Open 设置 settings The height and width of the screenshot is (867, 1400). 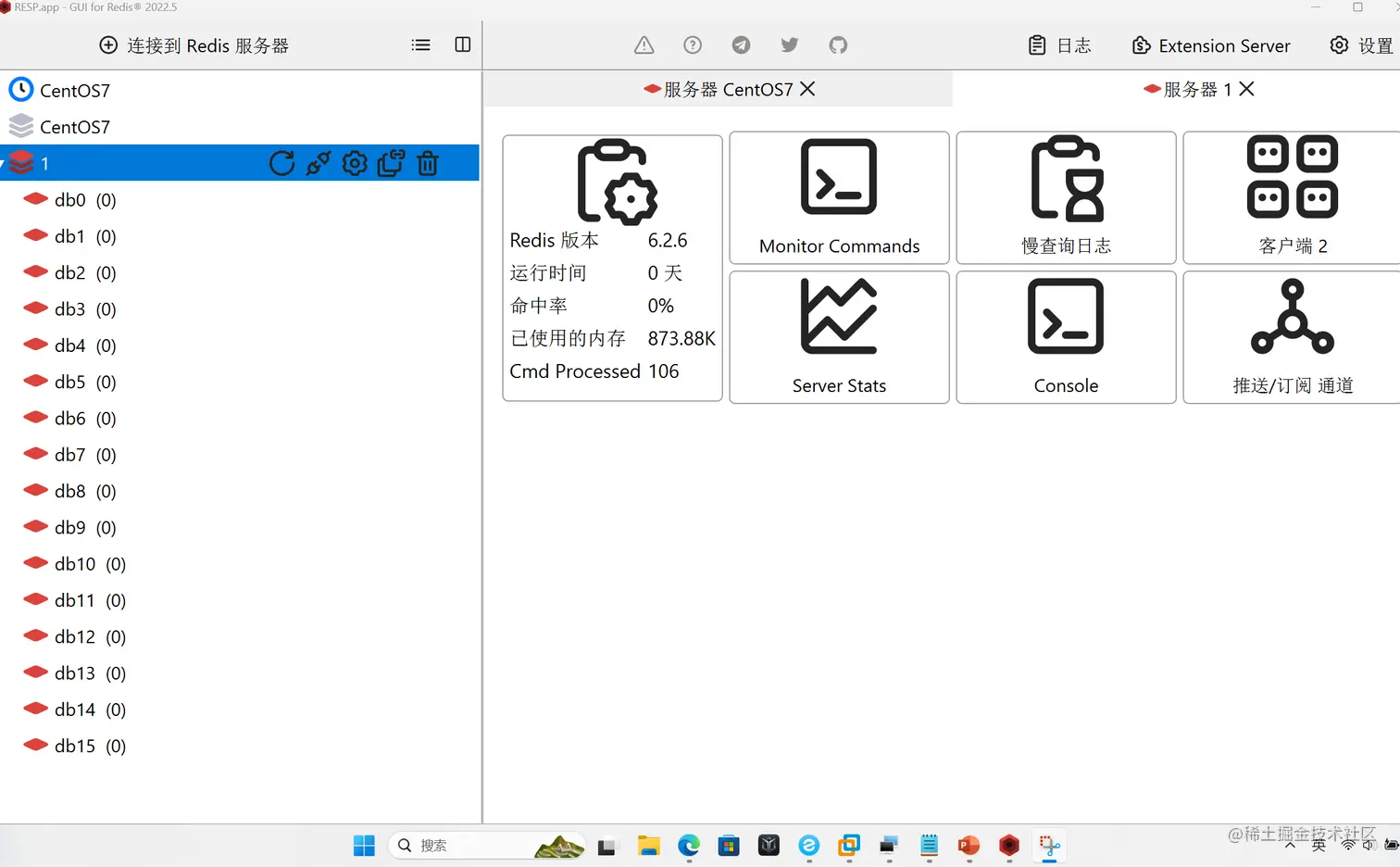tap(1361, 45)
